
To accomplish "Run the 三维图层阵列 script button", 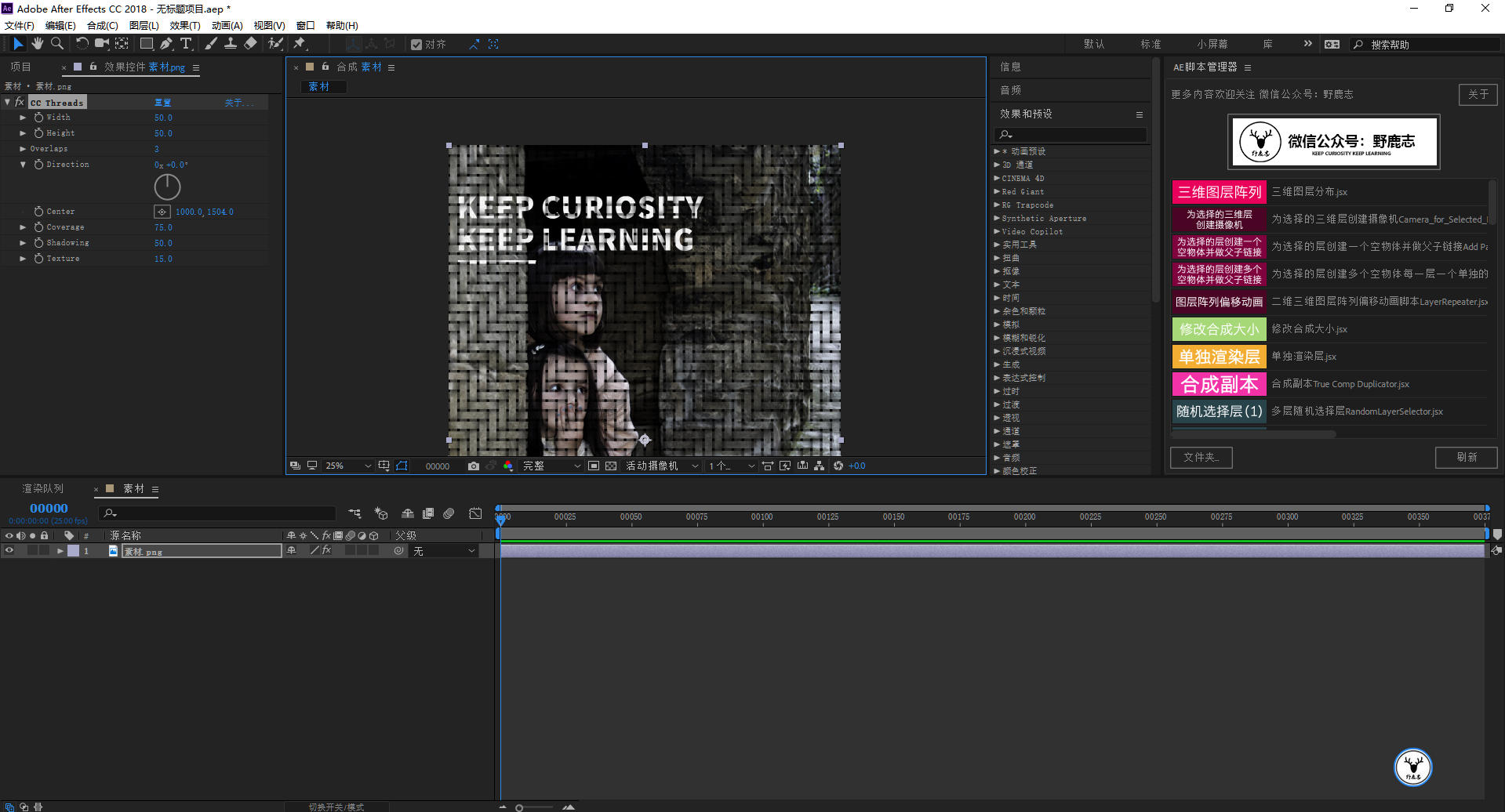I will (x=1220, y=192).
